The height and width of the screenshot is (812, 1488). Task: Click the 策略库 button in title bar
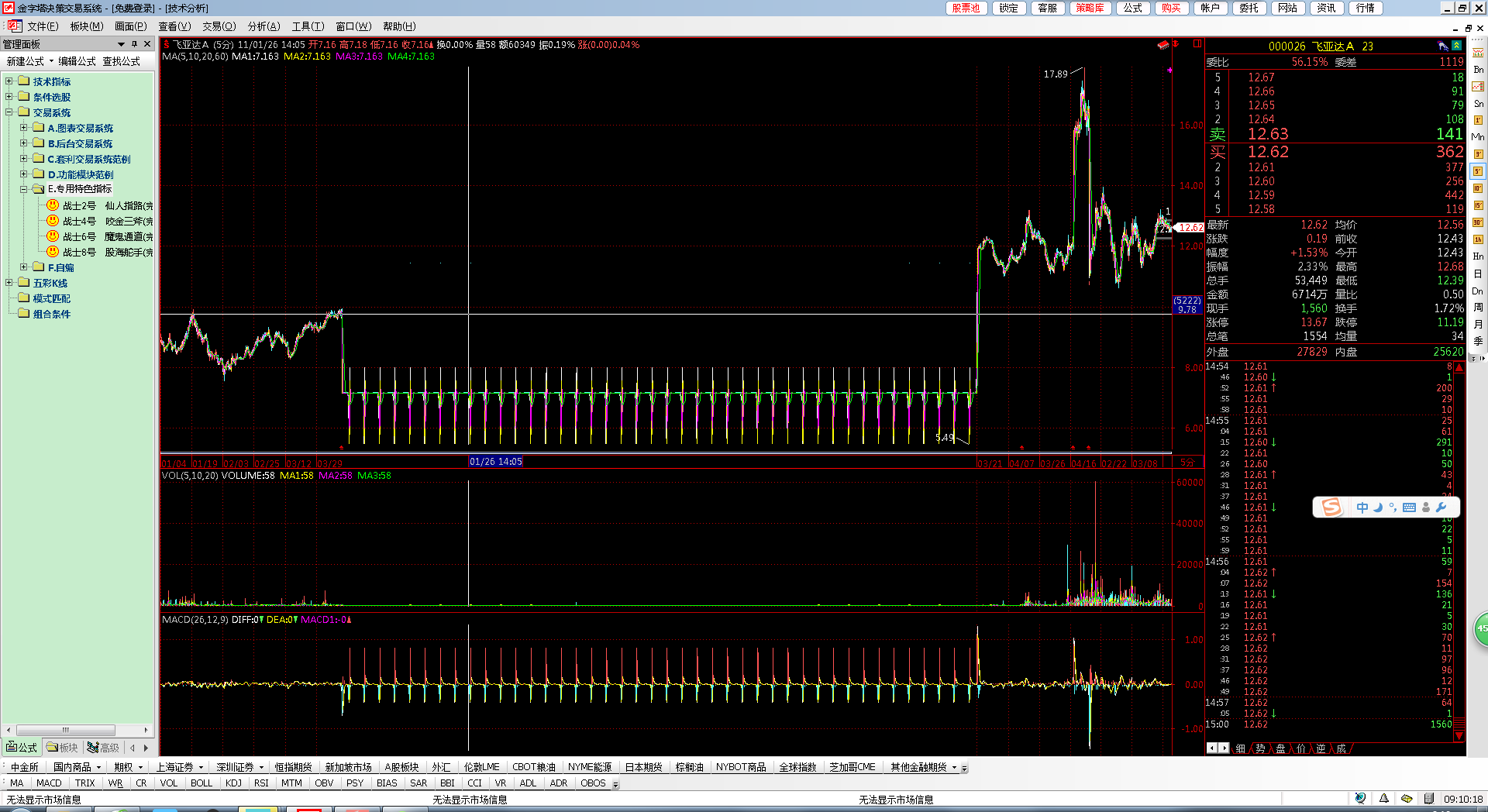pos(1090,8)
